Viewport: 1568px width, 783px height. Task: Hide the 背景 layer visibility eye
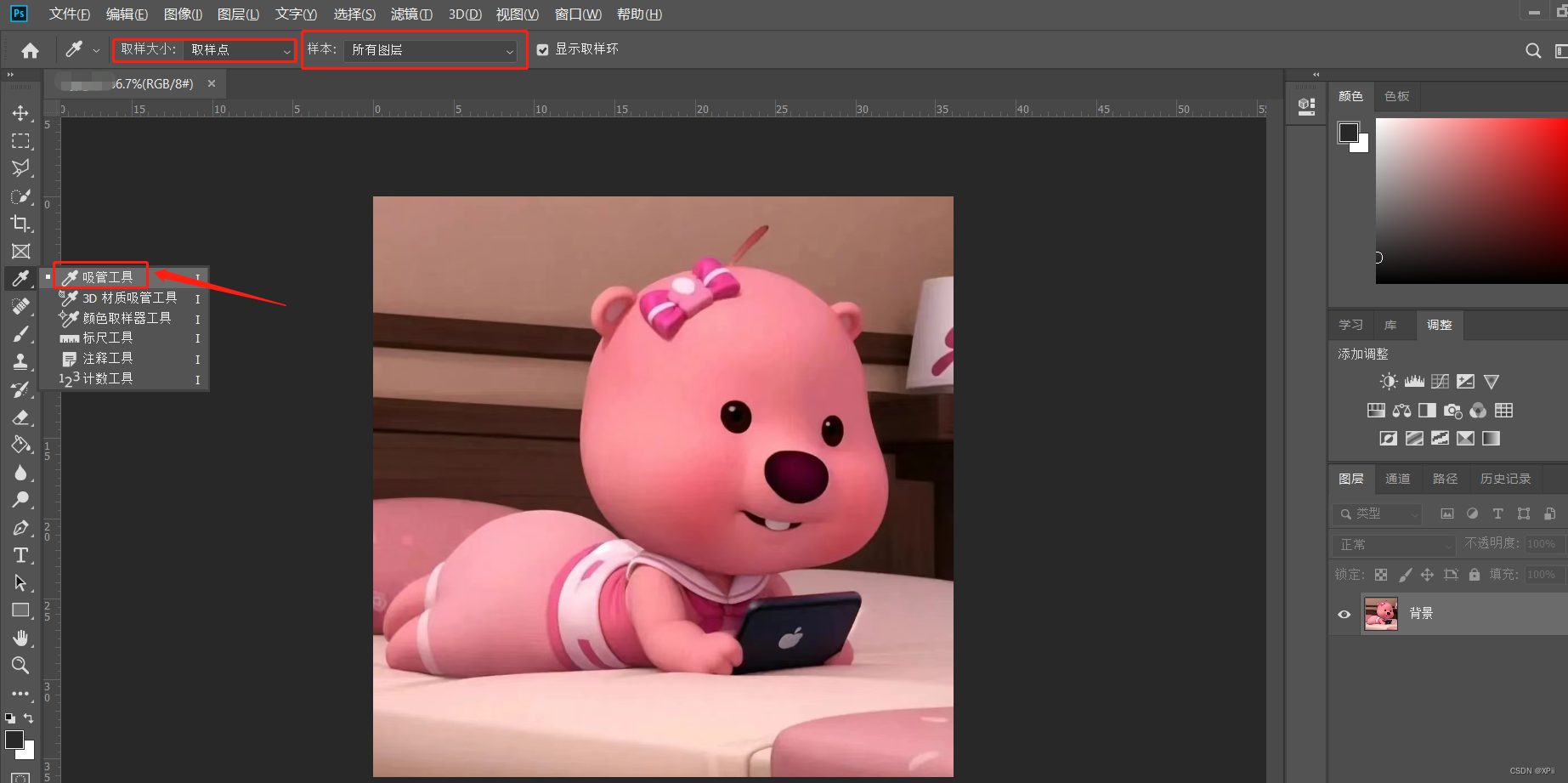click(1344, 614)
